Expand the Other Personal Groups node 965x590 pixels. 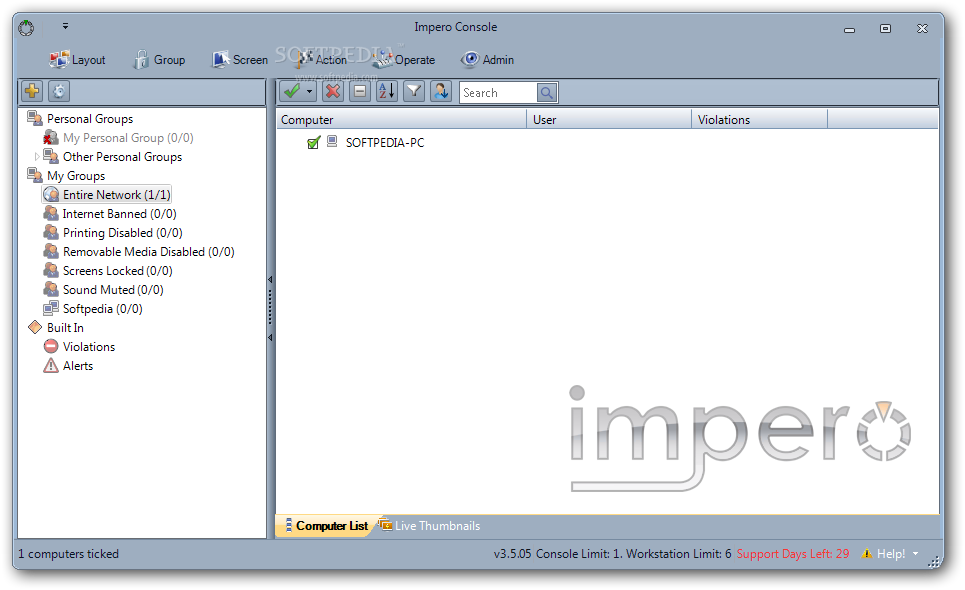click(x=36, y=157)
